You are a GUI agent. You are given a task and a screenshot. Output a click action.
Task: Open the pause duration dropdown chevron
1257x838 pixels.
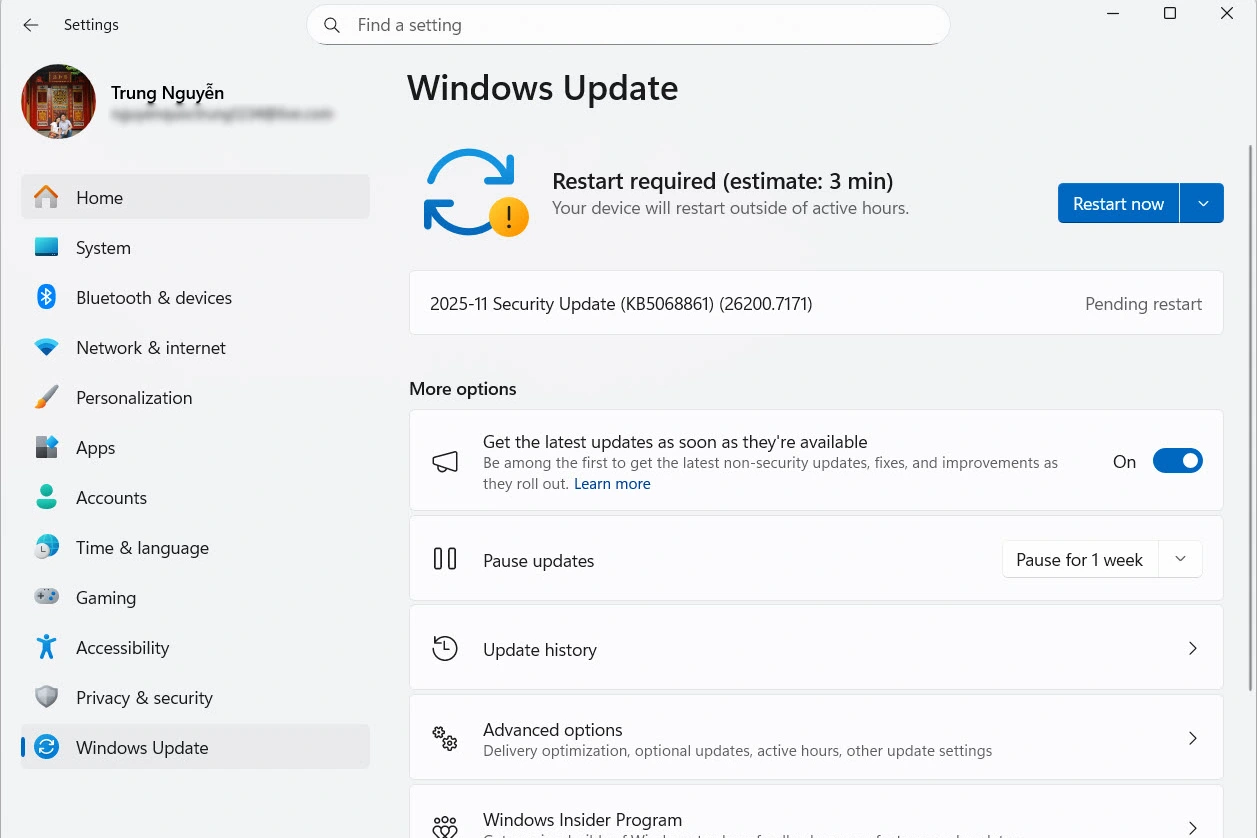(1180, 560)
